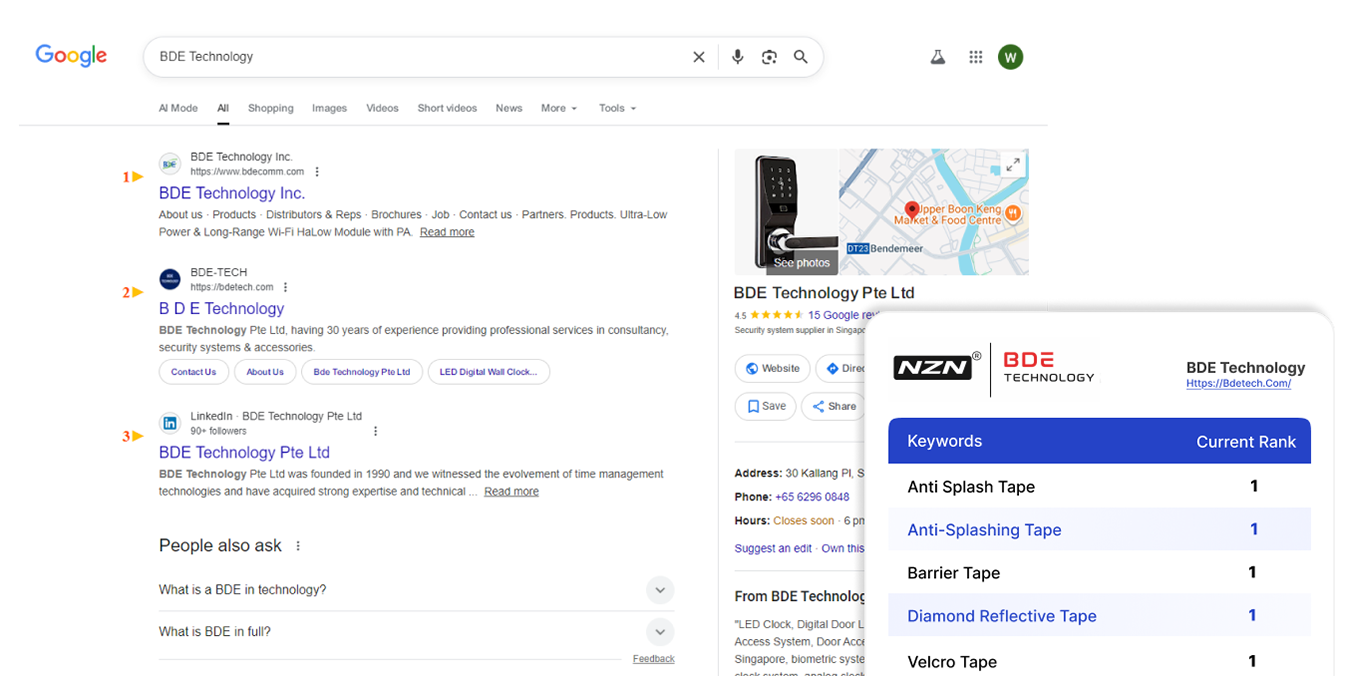Open Google Lens image search

click(x=769, y=57)
